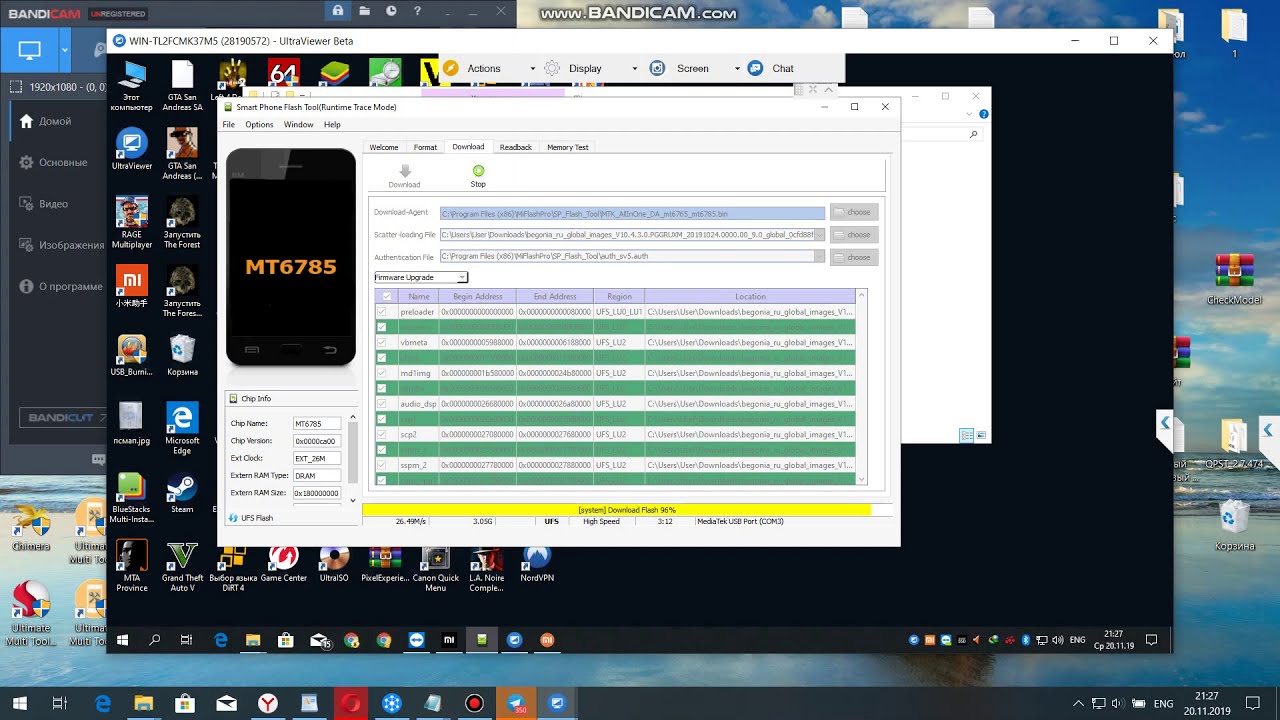The image size is (1280, 720).
Task: Open the Steam desktop shortcut
Action: tap(182, 492)
